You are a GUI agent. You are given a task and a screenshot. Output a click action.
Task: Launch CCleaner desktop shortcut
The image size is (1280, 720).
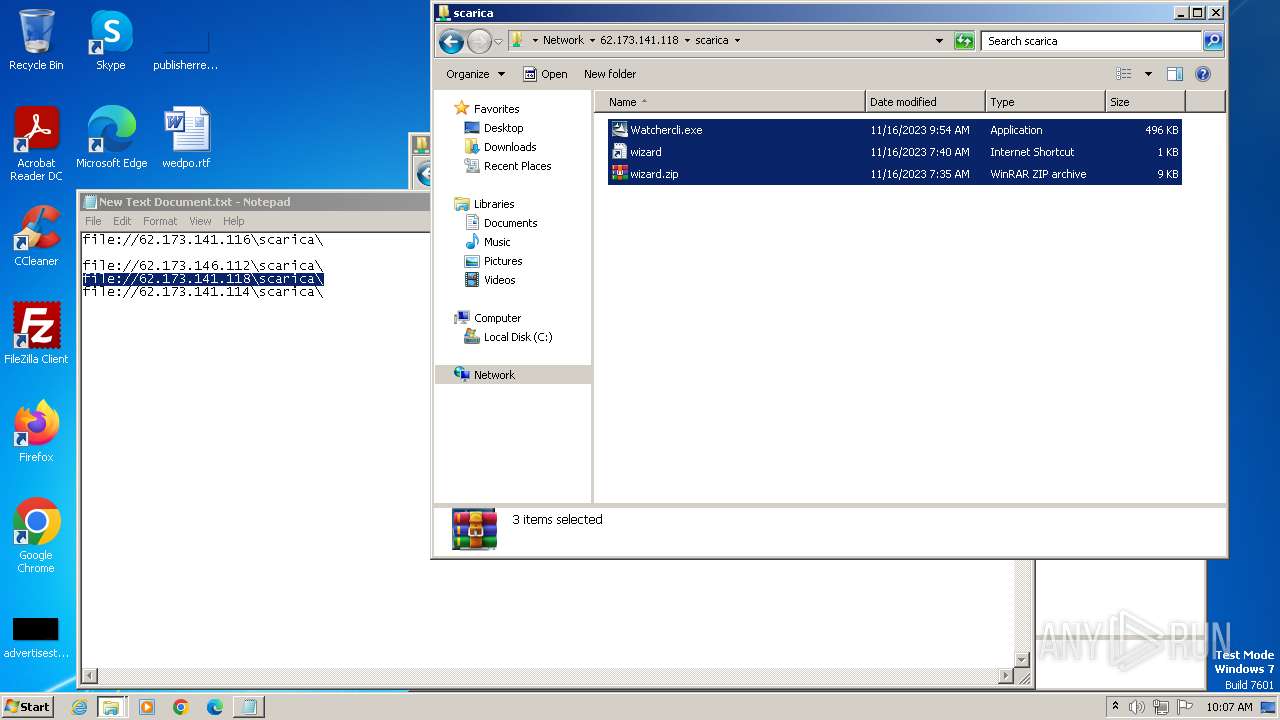click(36, 235)
